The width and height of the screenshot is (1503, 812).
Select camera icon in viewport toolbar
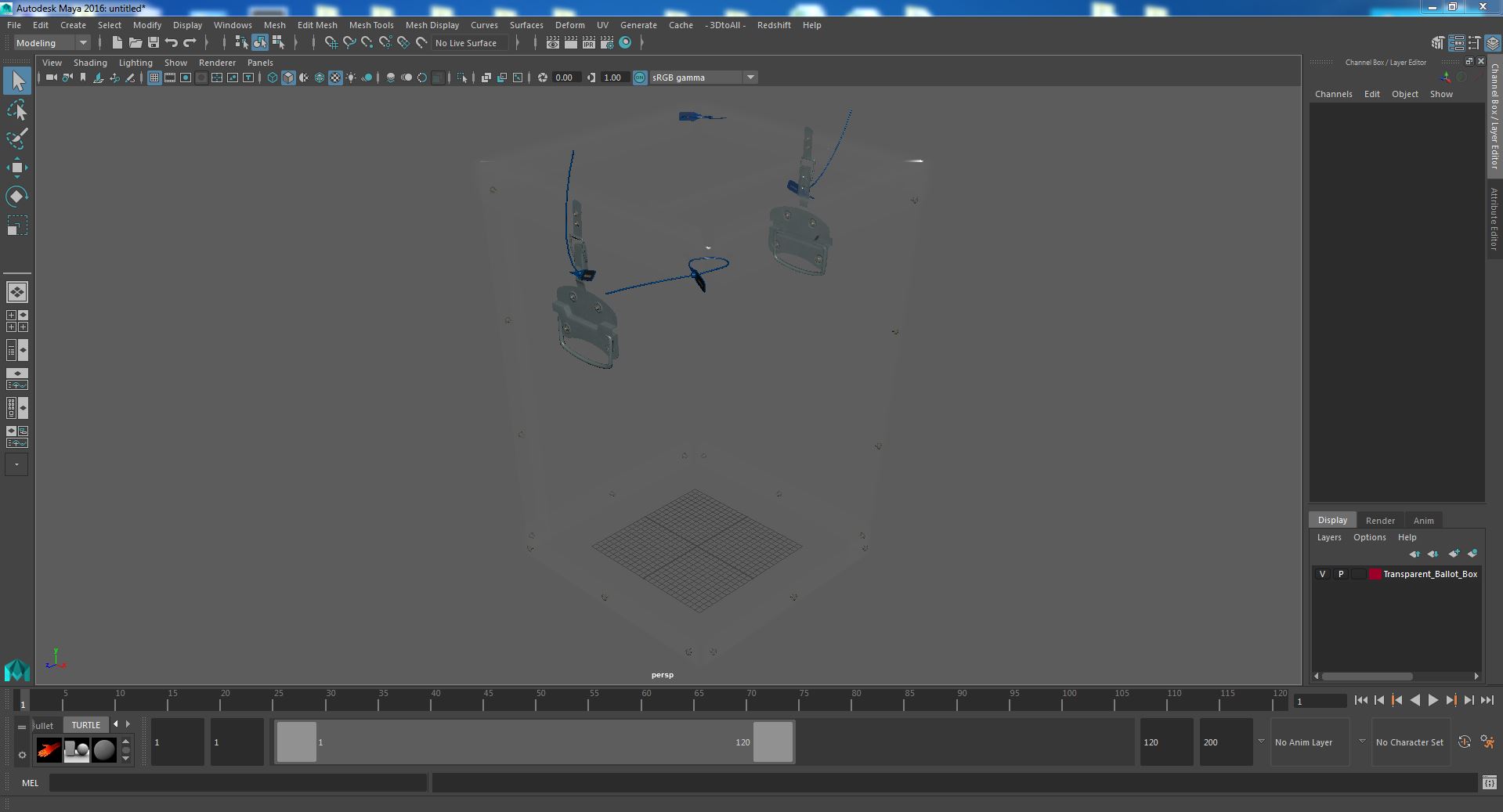point(51,78)
